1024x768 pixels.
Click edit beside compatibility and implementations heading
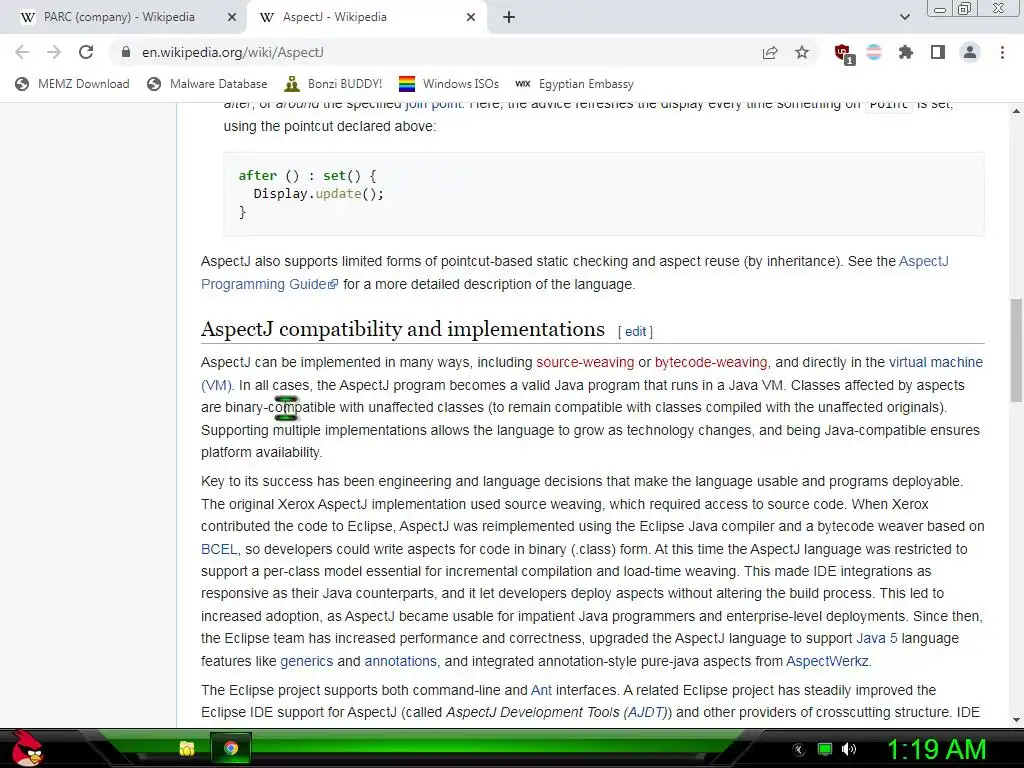pyautogui.click(x=635, y=332)
